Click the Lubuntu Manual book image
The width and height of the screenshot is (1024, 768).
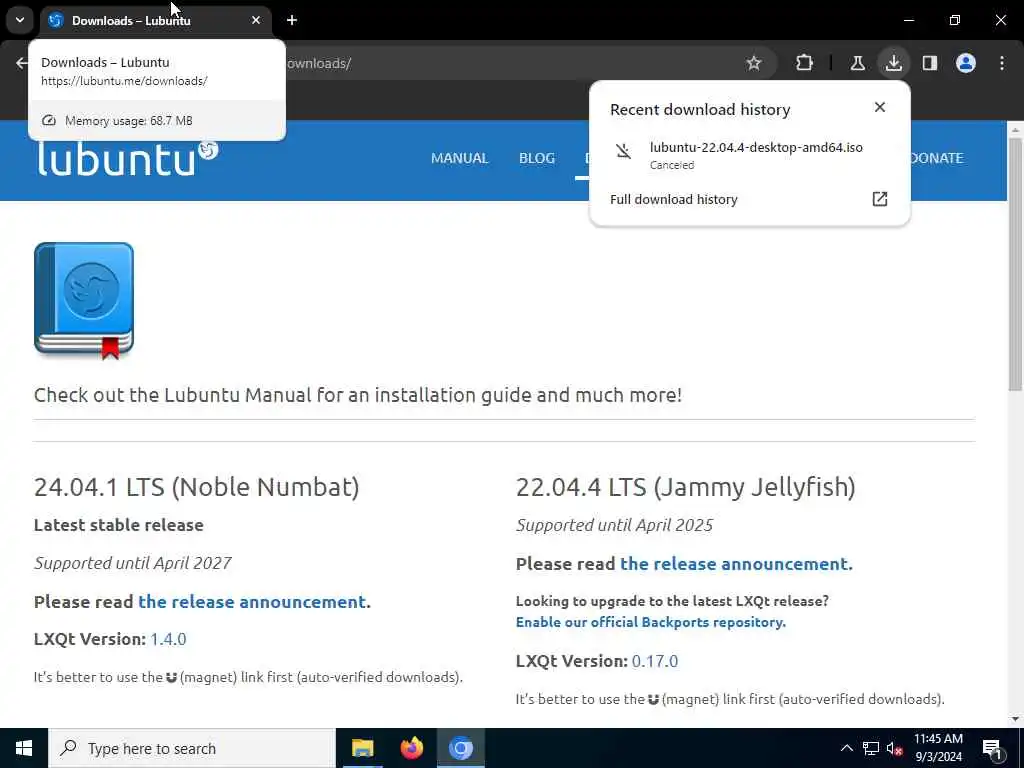(x=84, y=300)
